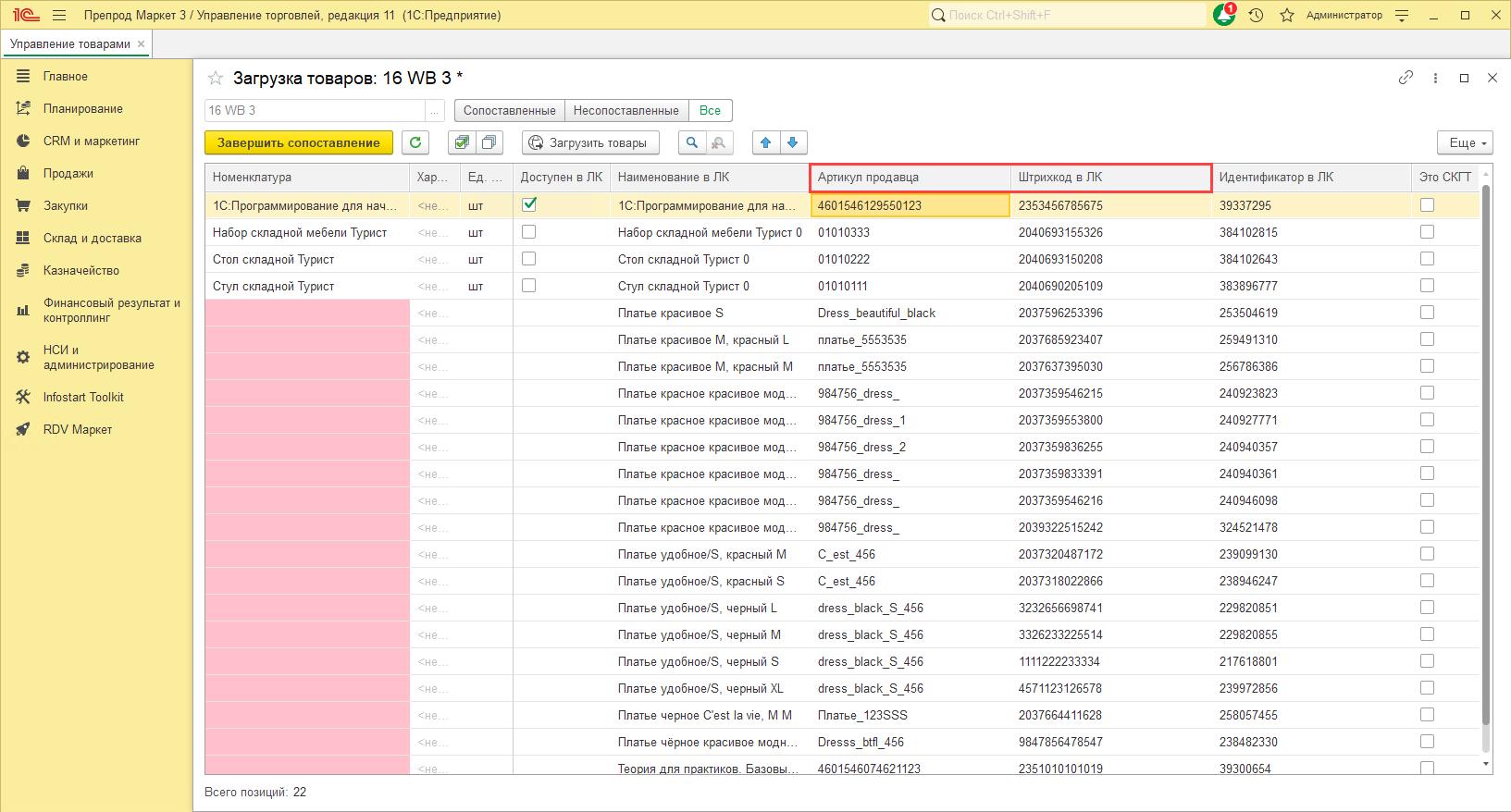Open notifications bell with red badge
Screen dimensions: 1511x812
point(1224,15)
